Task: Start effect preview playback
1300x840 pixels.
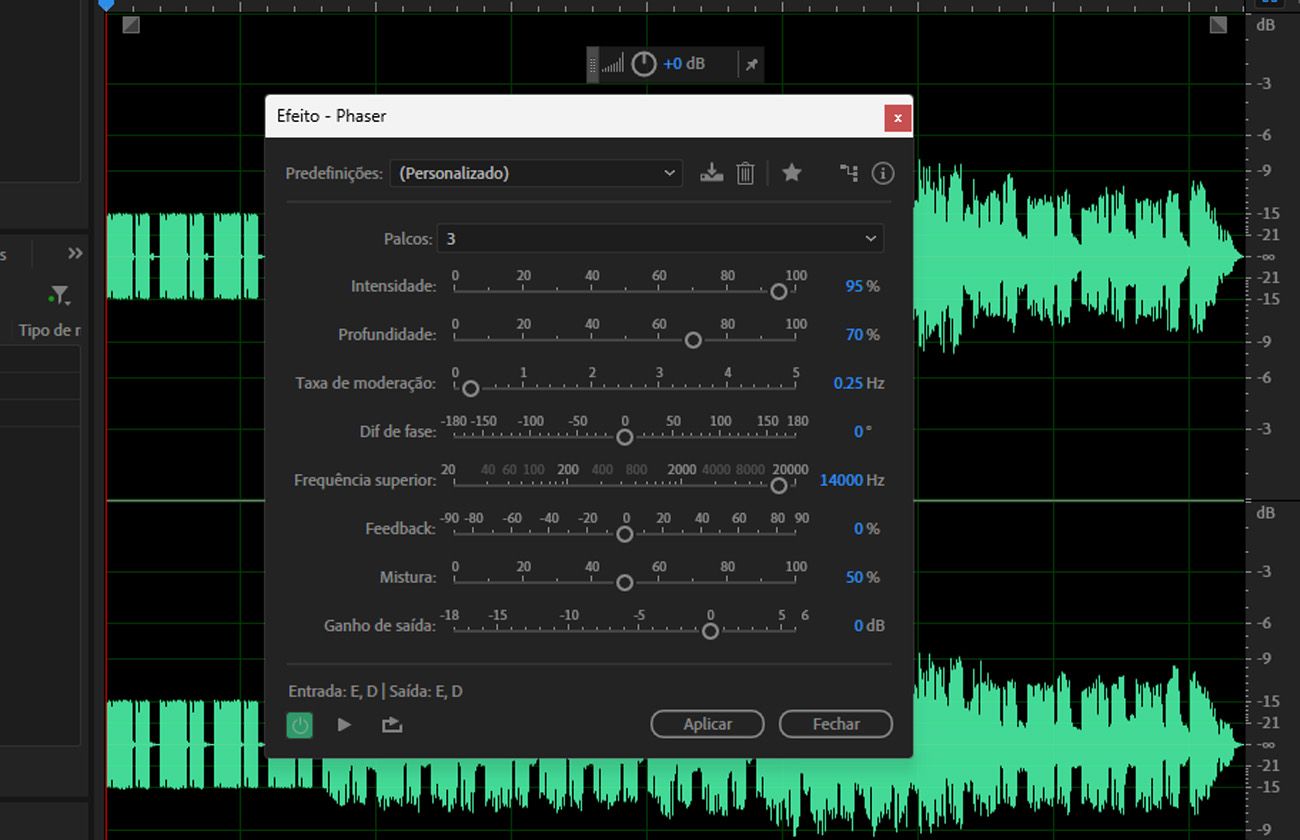Action: point(344,725)
